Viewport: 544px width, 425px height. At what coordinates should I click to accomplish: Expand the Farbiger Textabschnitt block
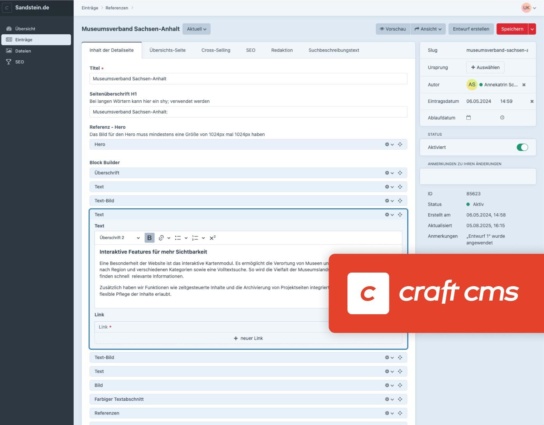click(x=248, y=399)
